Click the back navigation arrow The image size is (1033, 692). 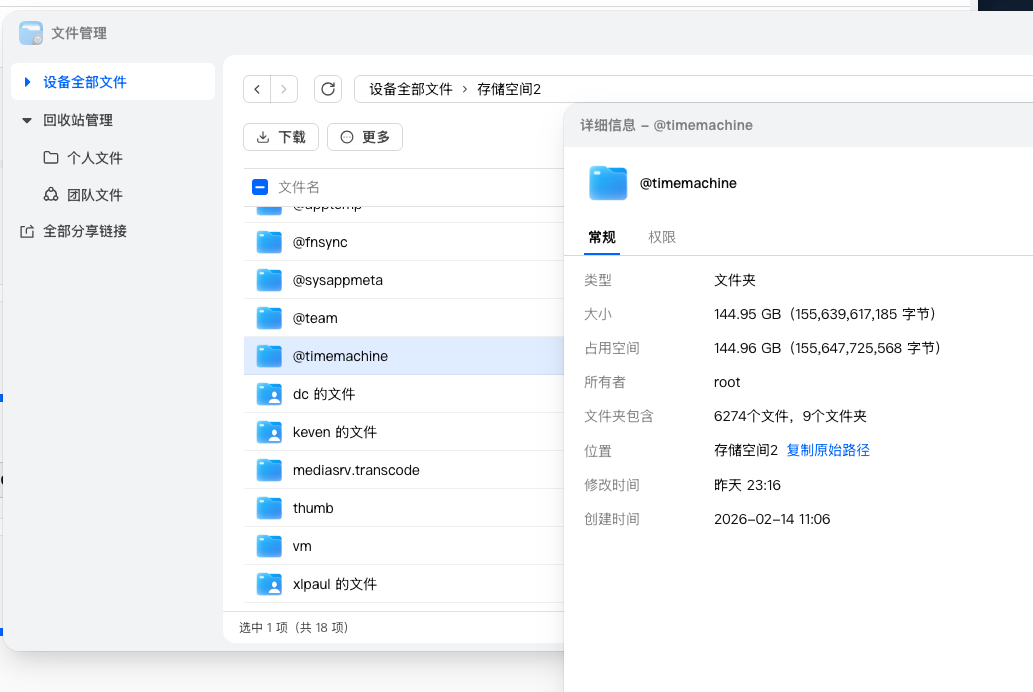click(x=256, y=88)
